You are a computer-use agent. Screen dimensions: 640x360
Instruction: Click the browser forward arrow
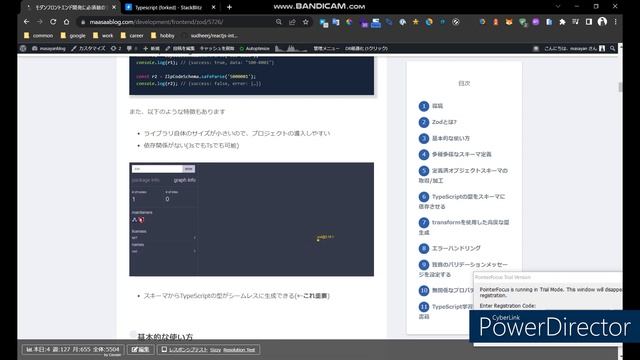click(x=40, y=22)
